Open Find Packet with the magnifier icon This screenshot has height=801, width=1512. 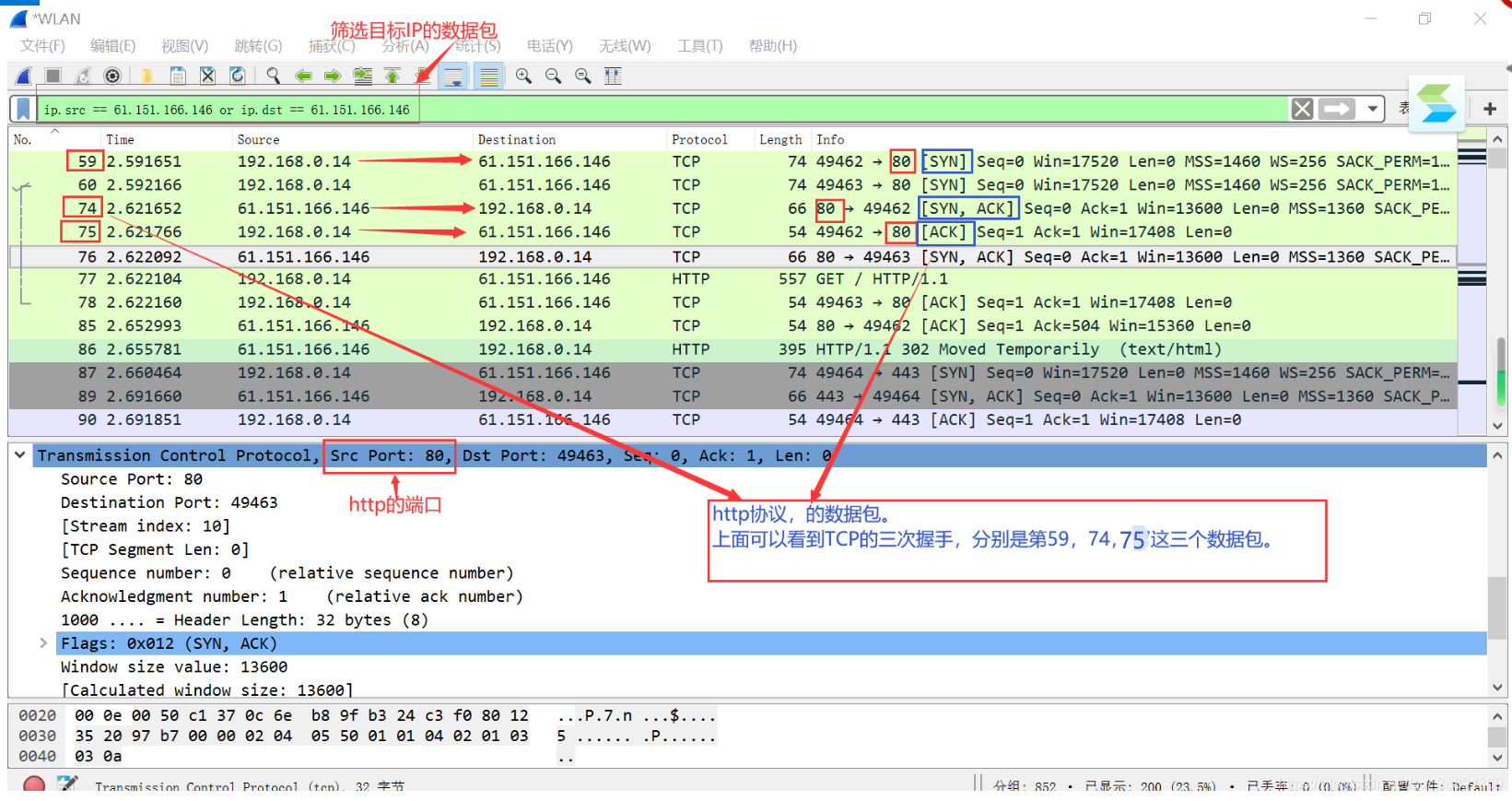[x=273, y=77]
